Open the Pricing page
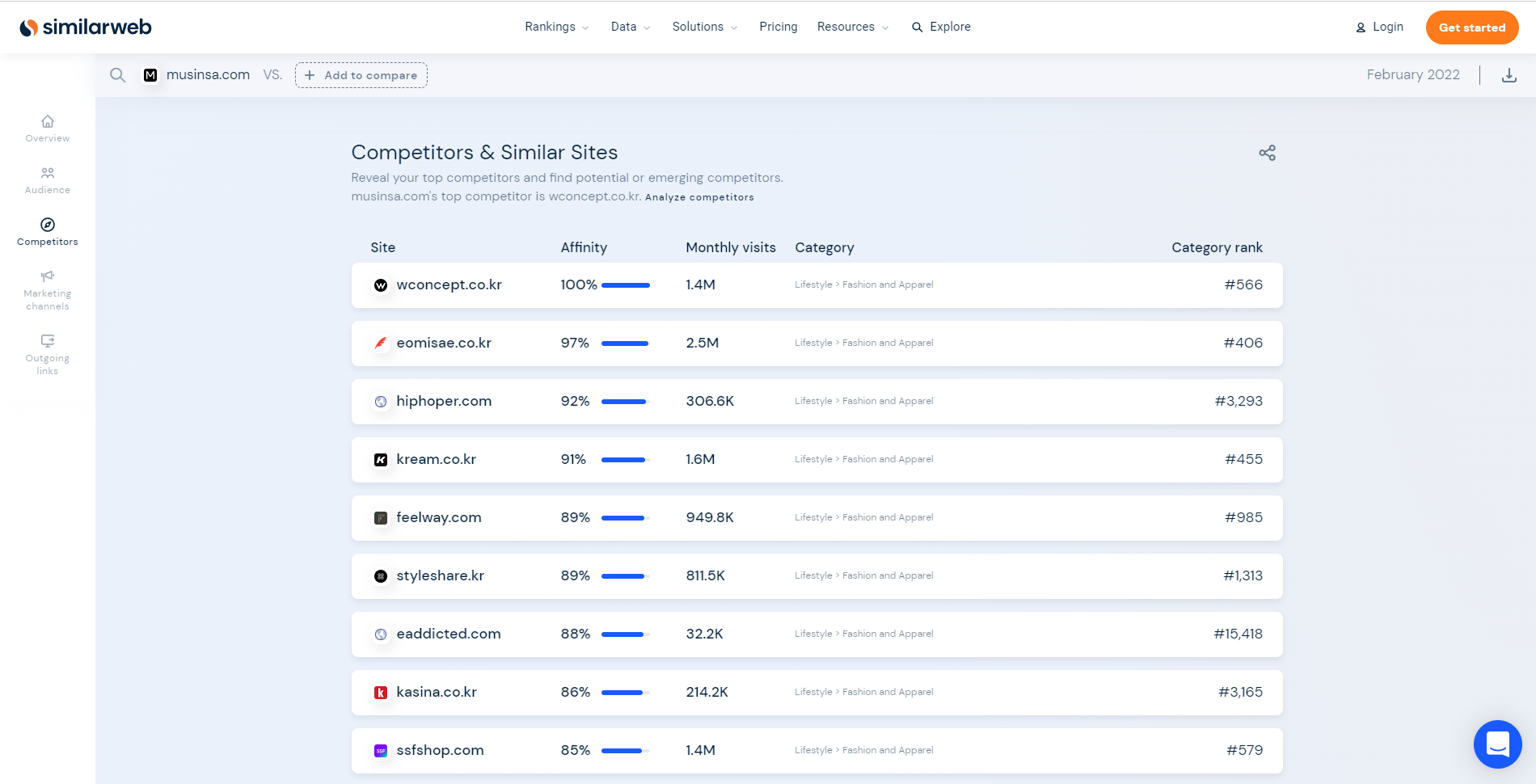This screenshot has width=1536, height=784. [779, 27]
